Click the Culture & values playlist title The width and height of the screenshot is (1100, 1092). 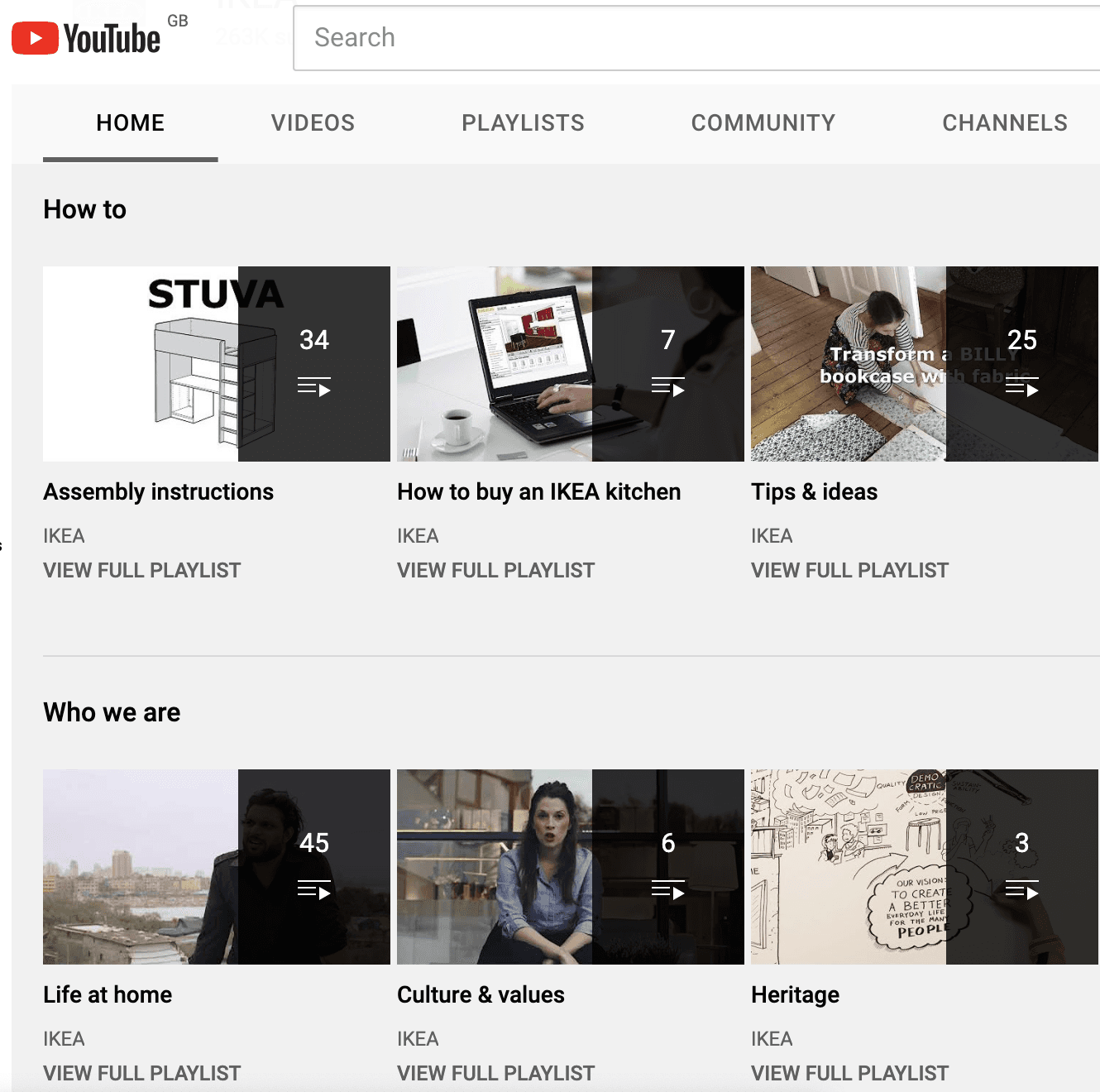[481, 995]
